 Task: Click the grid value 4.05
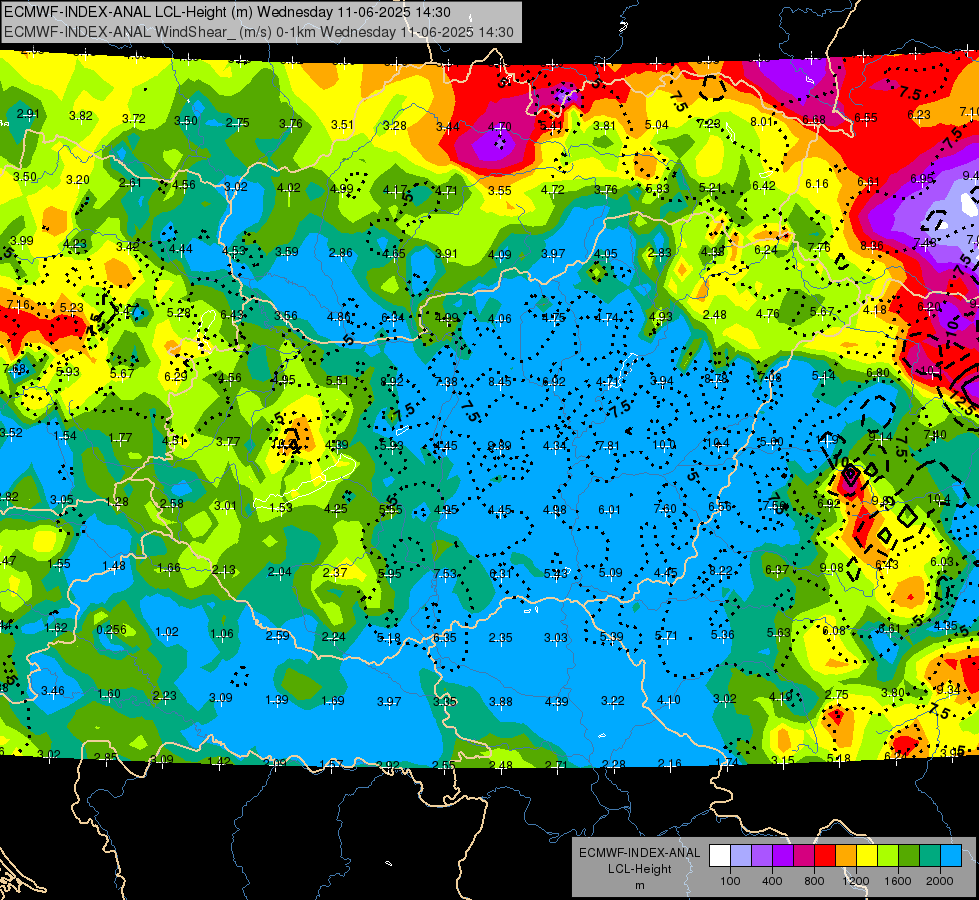(x=606, y=254)
